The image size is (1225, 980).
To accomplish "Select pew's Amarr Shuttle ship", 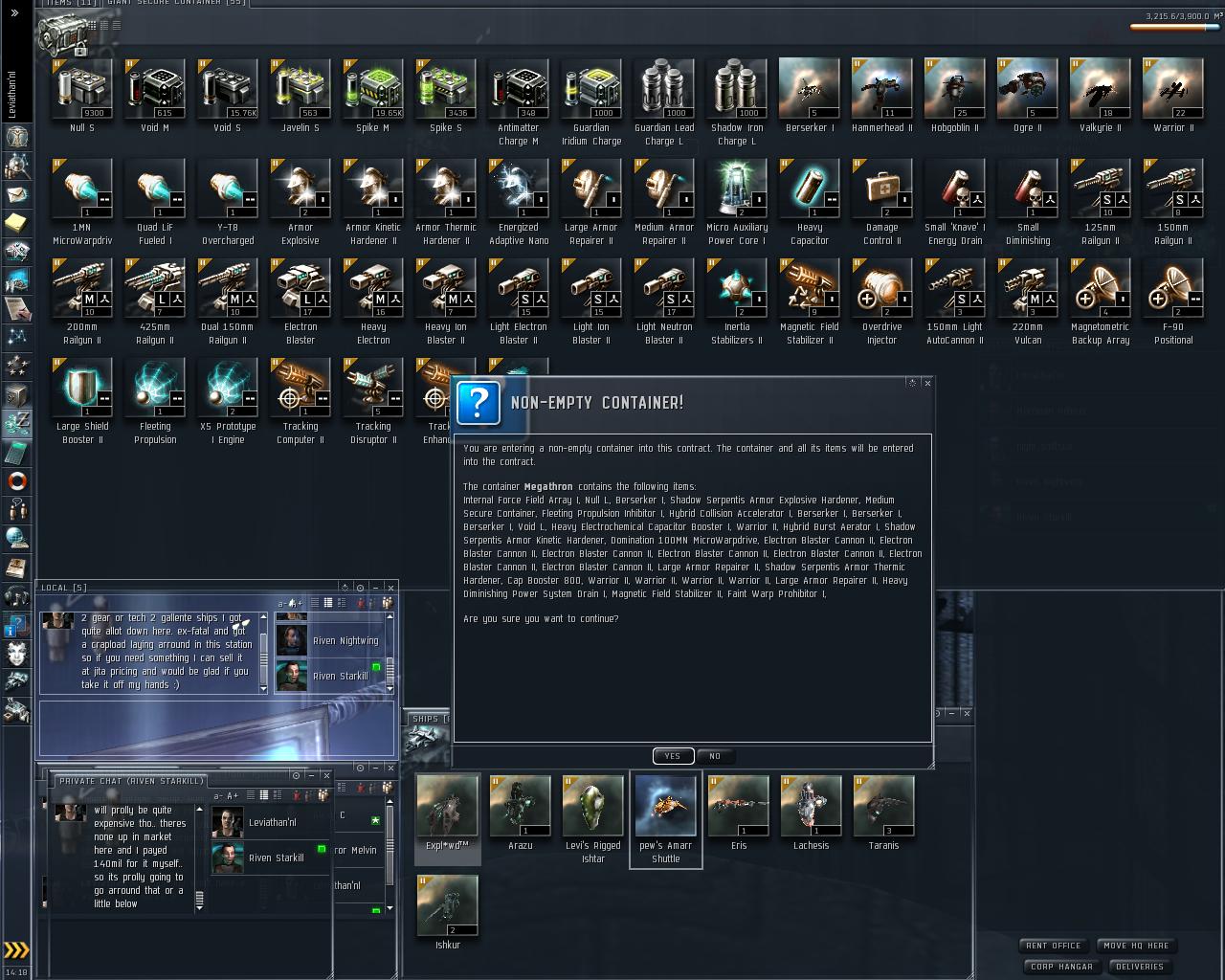I will click(x=666, y=819).
